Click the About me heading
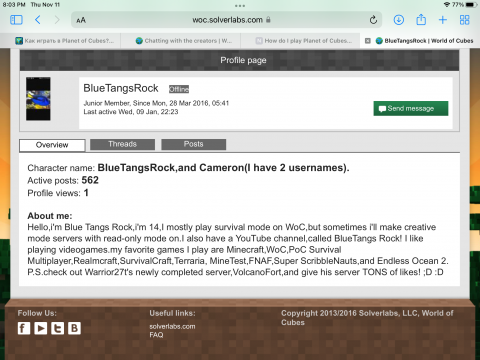Image resolution: width=480 pixels, height=360 pixels. (x=50, y=216)
